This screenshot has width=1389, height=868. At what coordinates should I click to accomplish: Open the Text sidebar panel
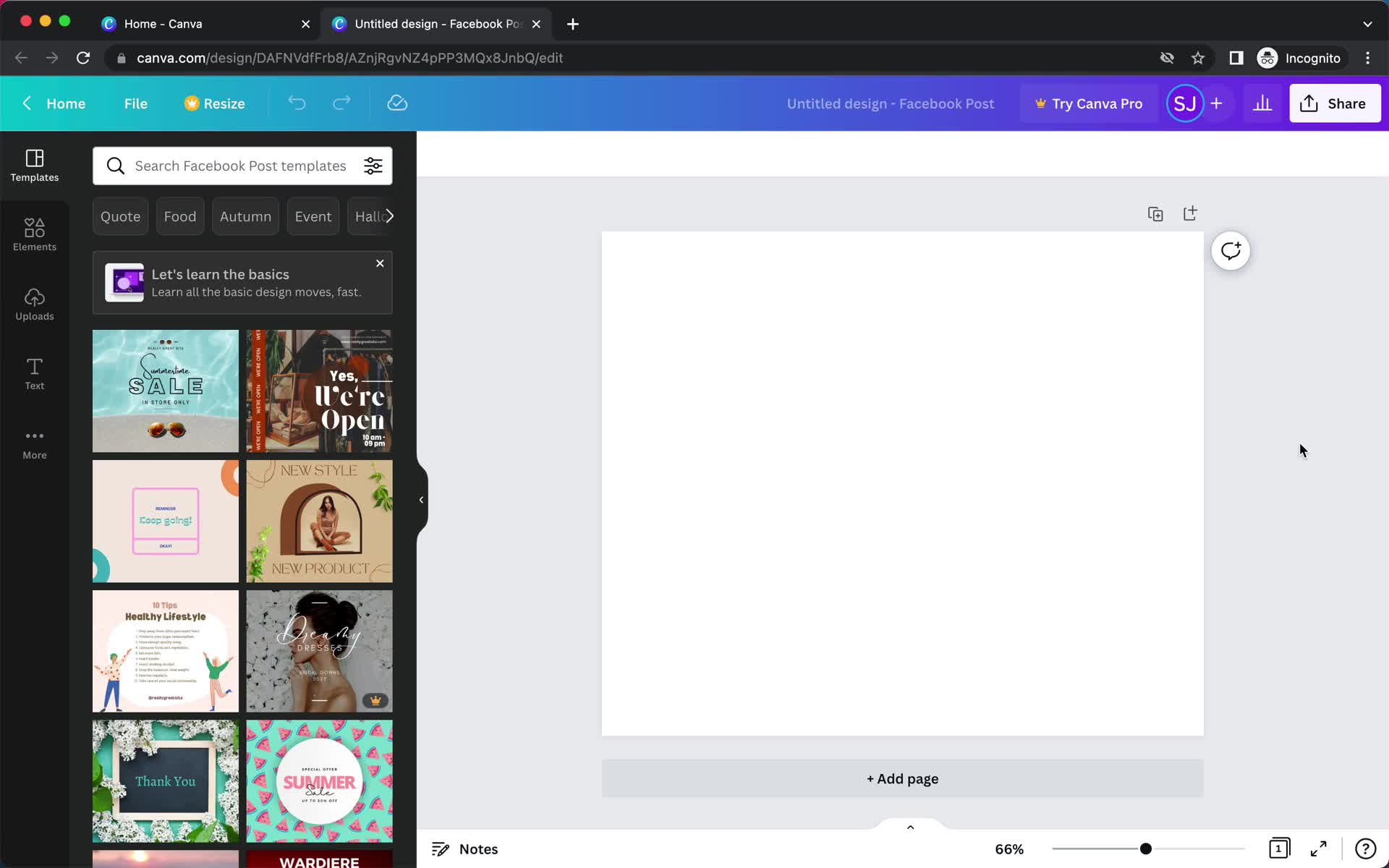click(35, 374)
